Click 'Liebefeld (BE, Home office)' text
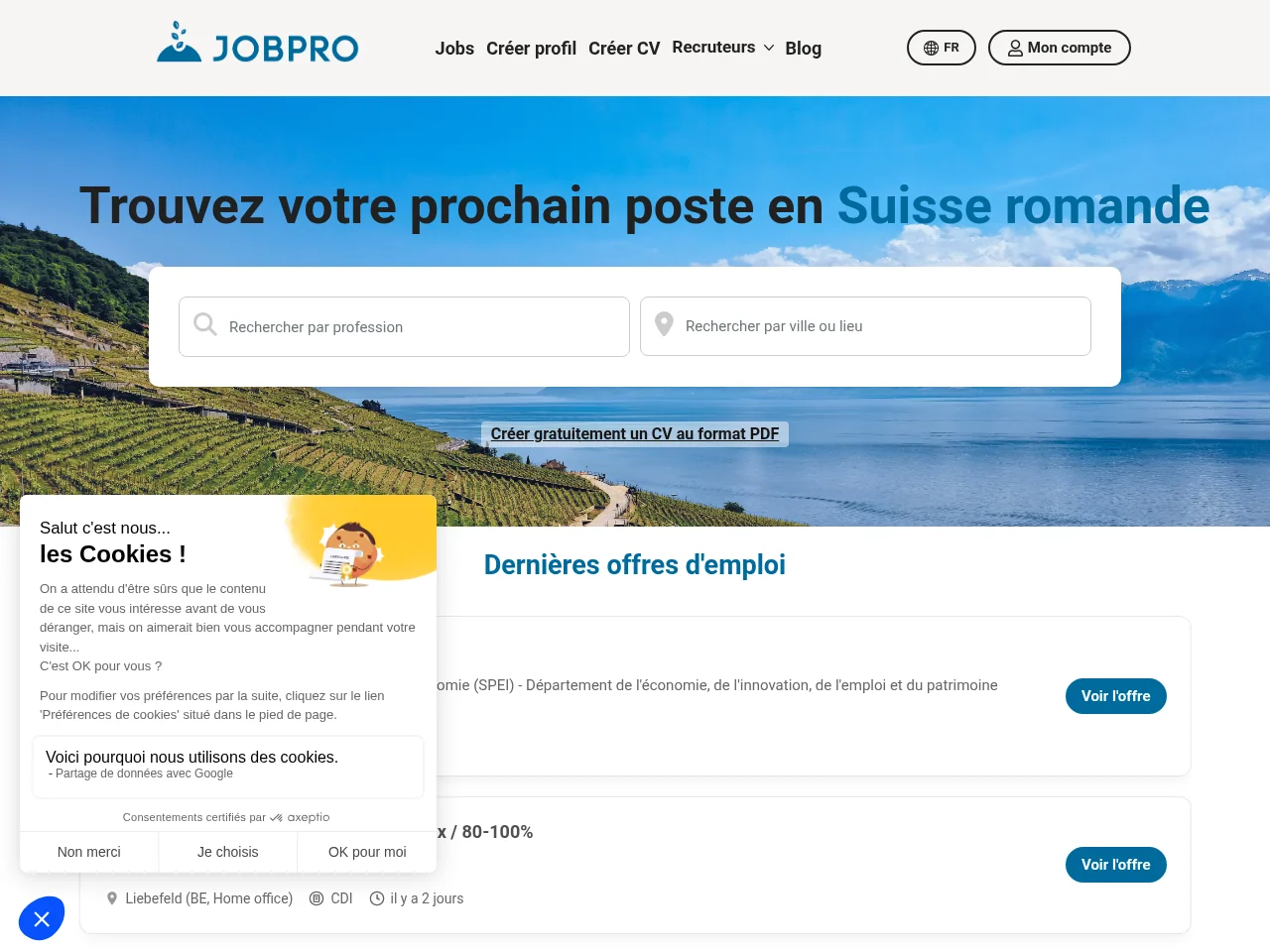Screen dimensions: 1270x952 [x=209, y=898]
